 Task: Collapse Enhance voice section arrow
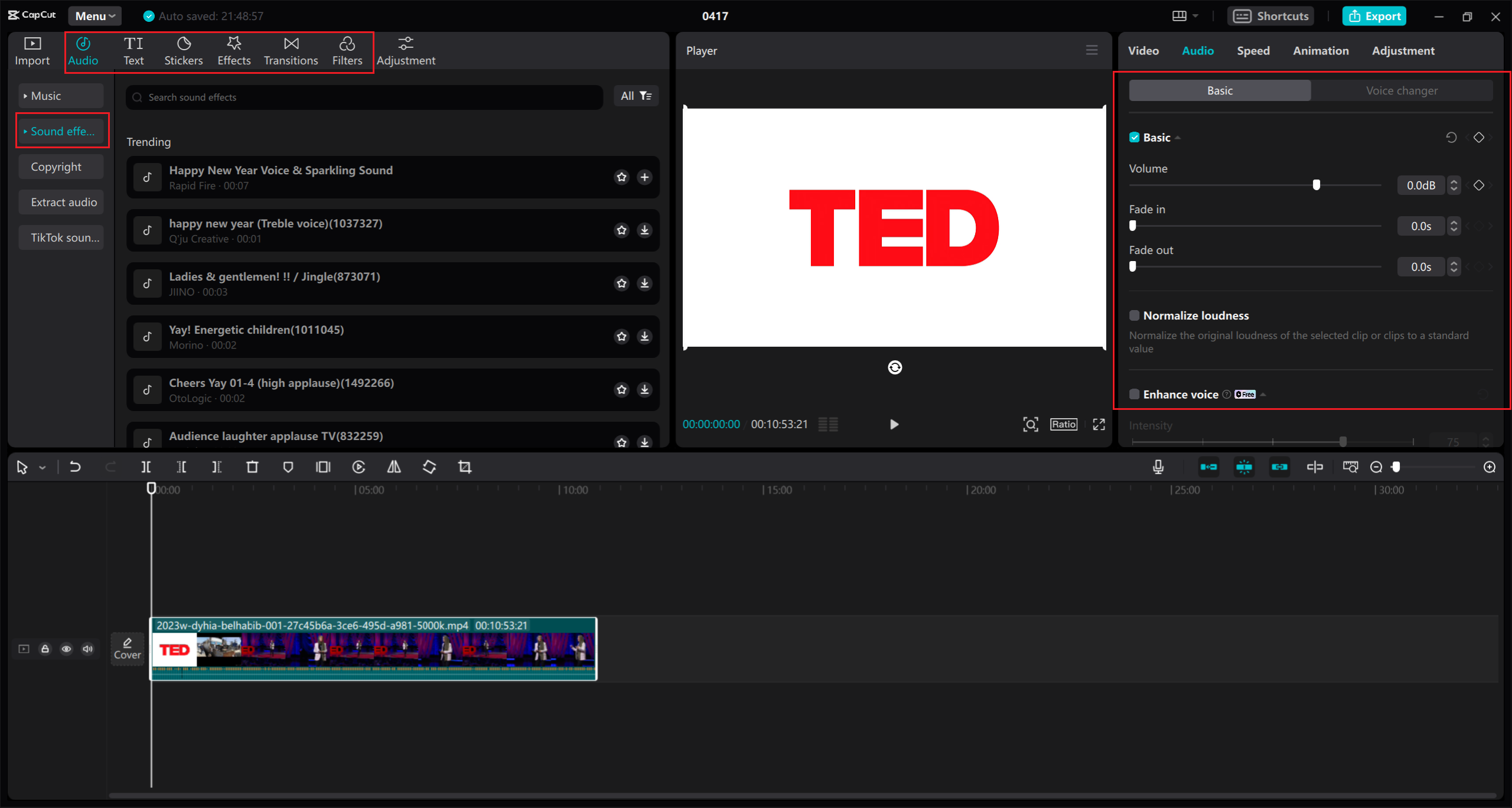[x=1263, y=395]
